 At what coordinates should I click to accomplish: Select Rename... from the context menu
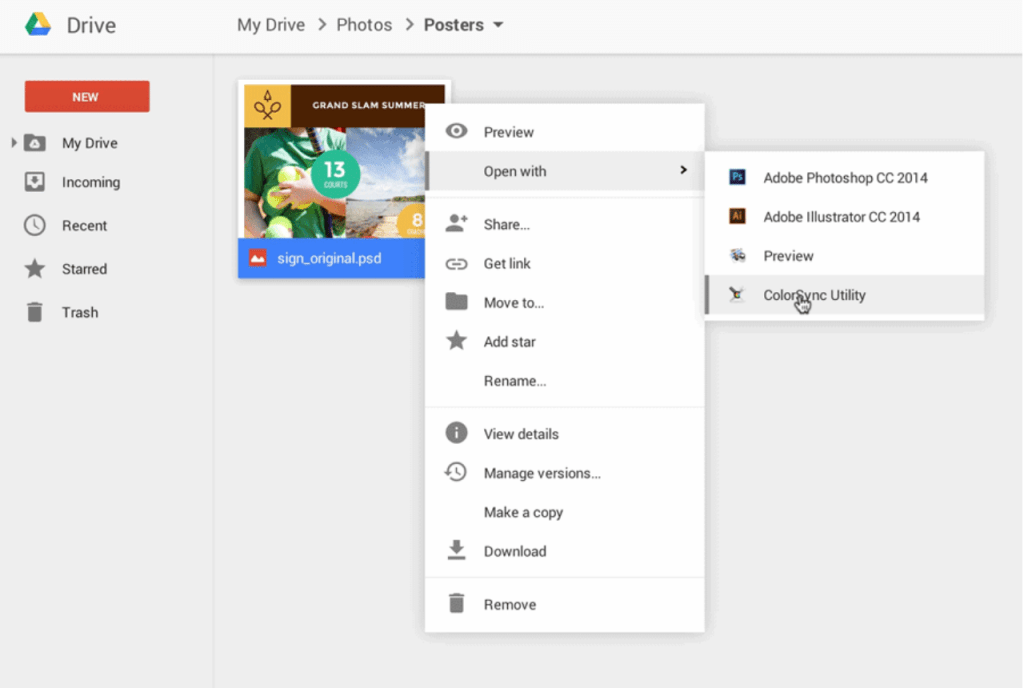click(514, 381)
